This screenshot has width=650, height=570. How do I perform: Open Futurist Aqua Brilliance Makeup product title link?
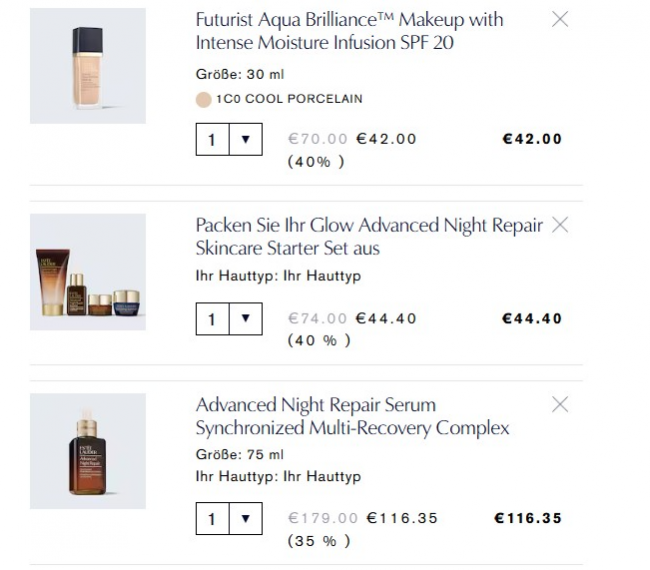coord(349,31)
